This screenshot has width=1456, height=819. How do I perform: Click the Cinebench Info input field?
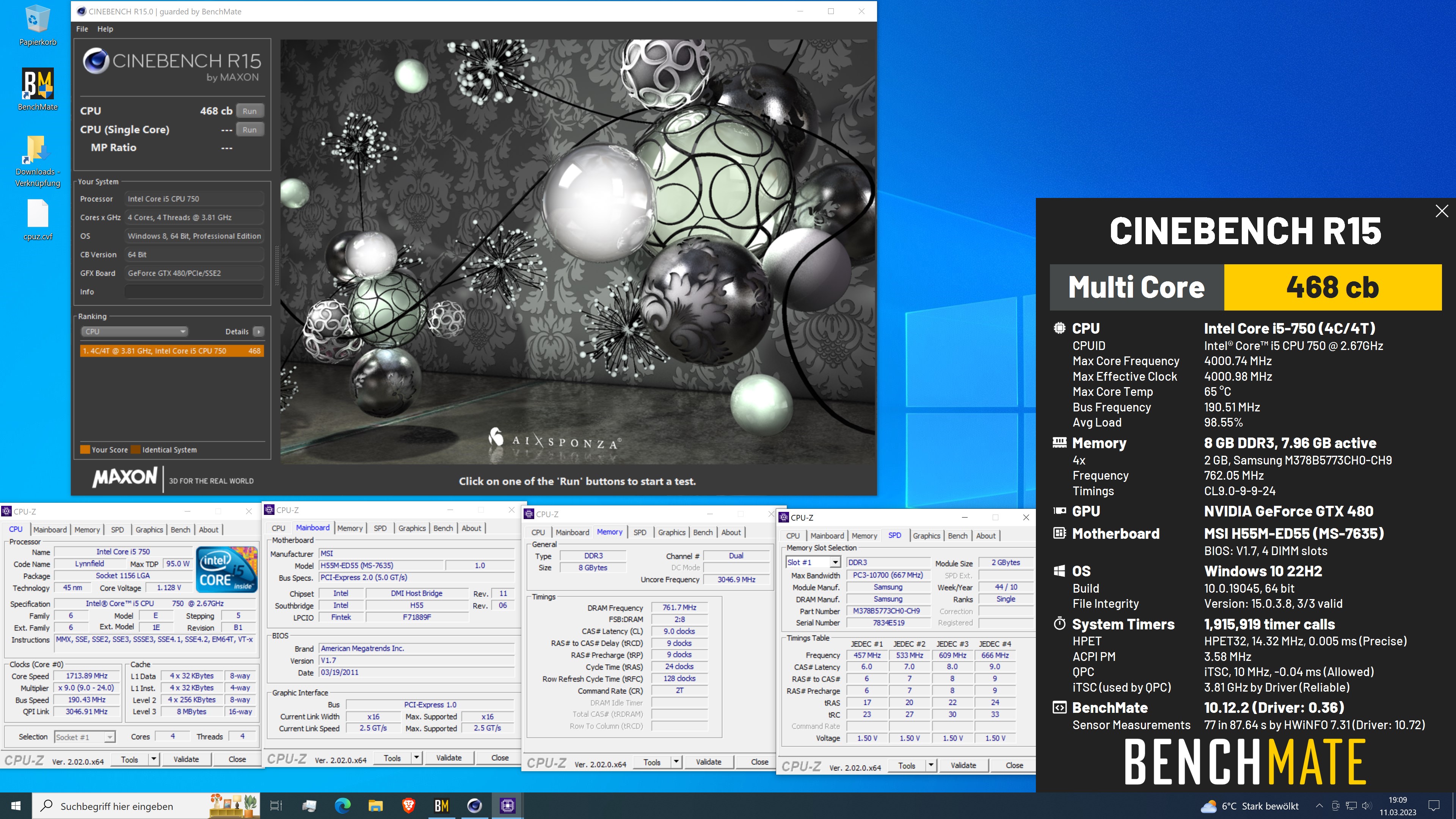click(194, 292)
